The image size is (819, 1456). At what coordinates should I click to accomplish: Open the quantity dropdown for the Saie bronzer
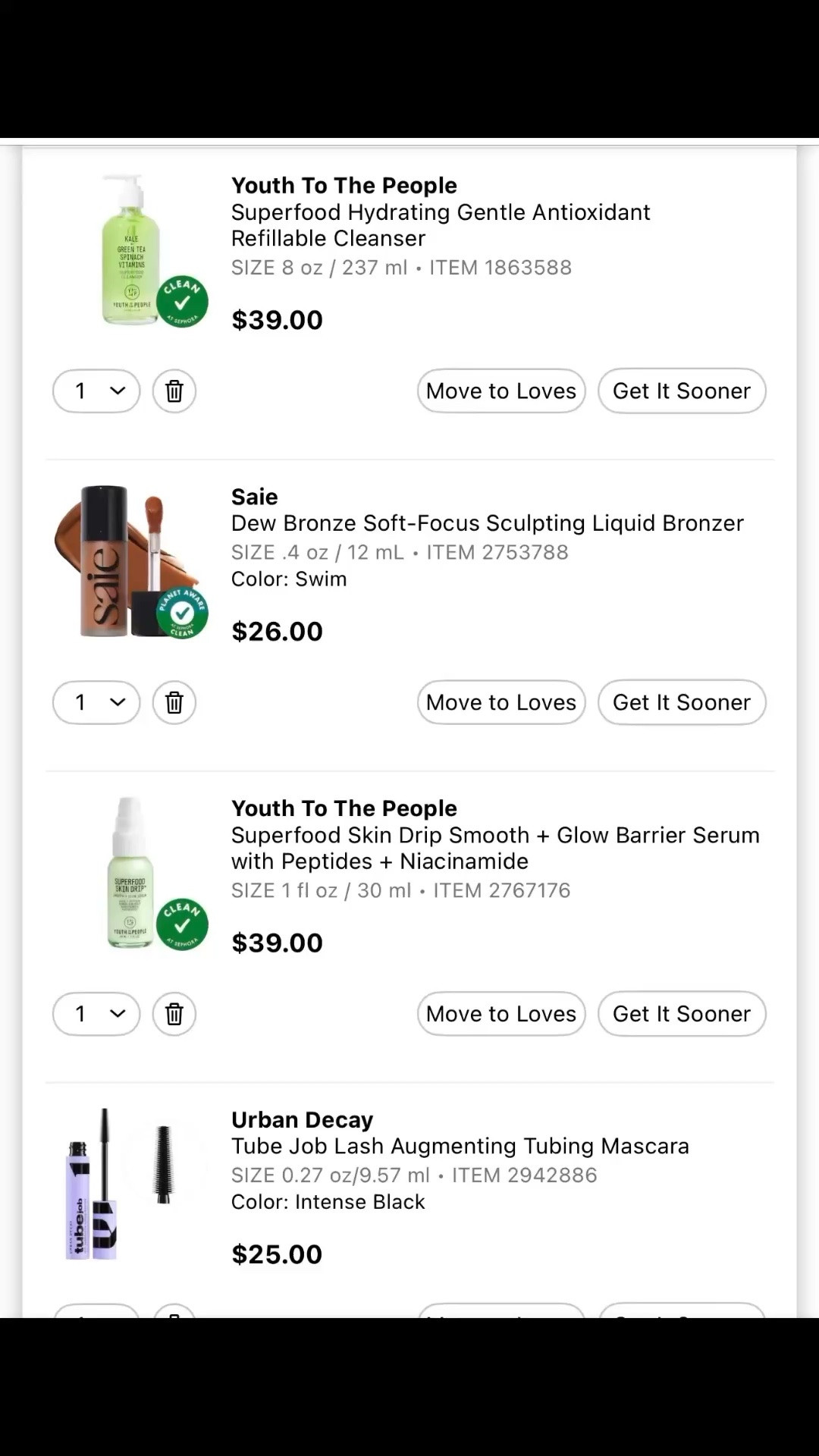pos(96,703)
